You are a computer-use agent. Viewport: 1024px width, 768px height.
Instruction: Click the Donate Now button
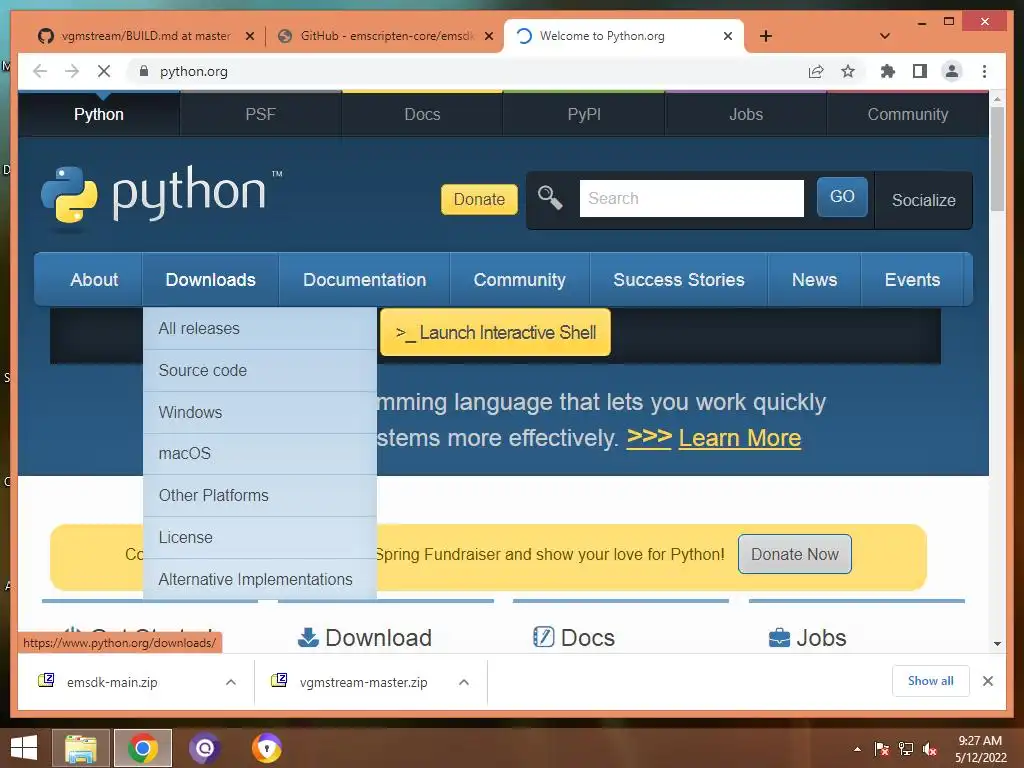(795, 554)
